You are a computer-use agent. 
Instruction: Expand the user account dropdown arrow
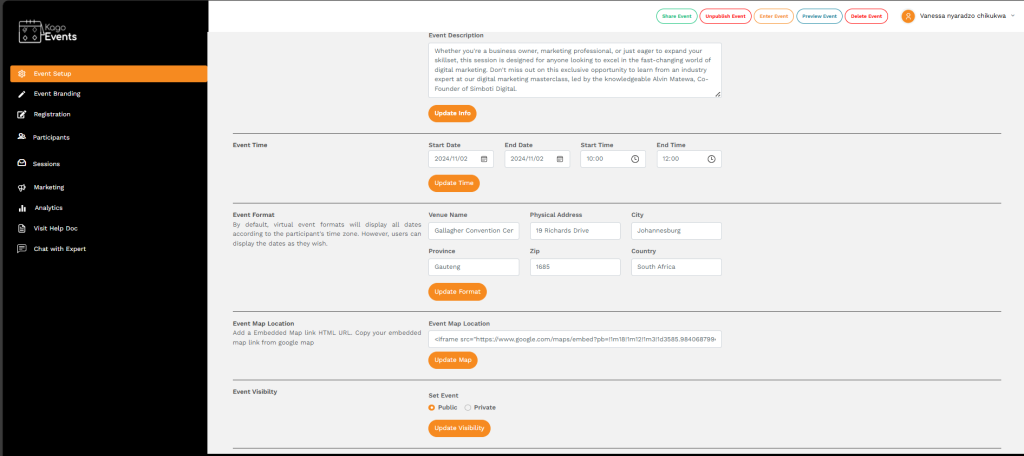pyautogui.click(x=1012, y=16)
